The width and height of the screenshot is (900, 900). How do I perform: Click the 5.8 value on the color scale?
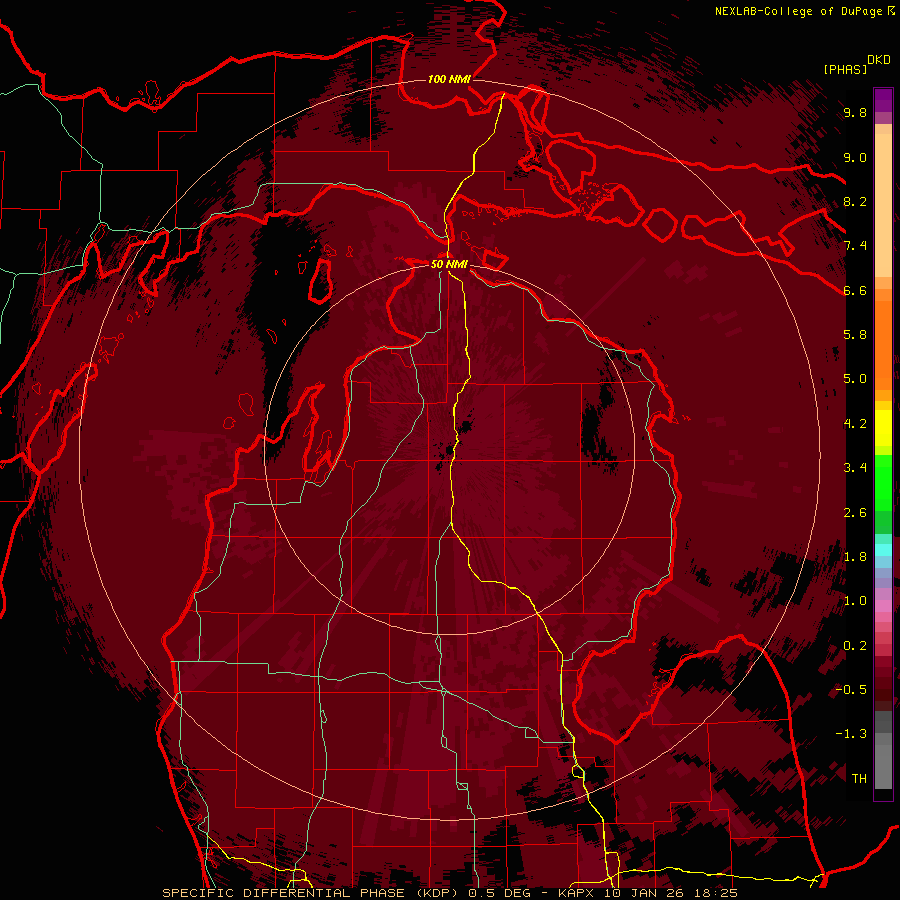point(855,335)
